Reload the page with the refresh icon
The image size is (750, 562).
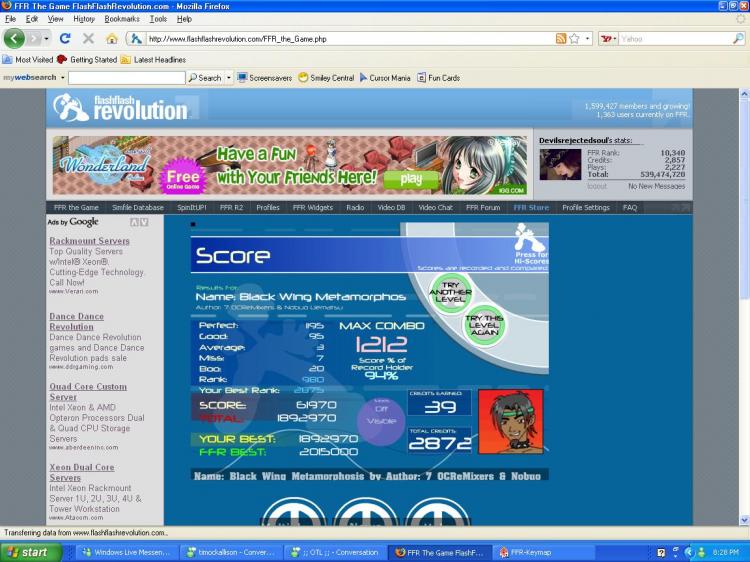65,39
